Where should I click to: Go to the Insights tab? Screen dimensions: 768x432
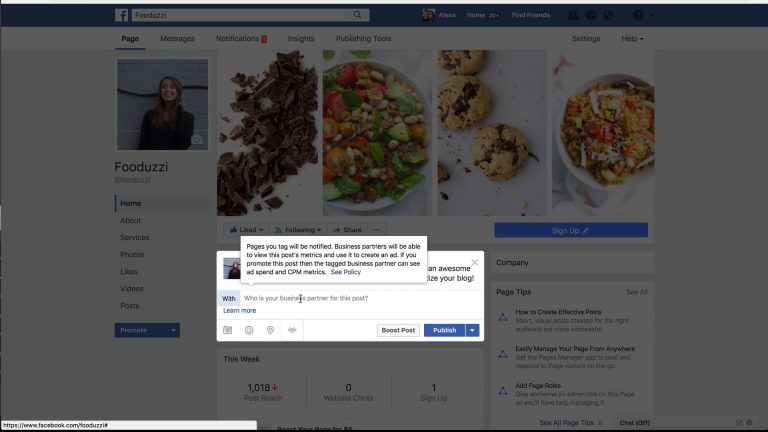pyautogui.click(x=301, y=38)
